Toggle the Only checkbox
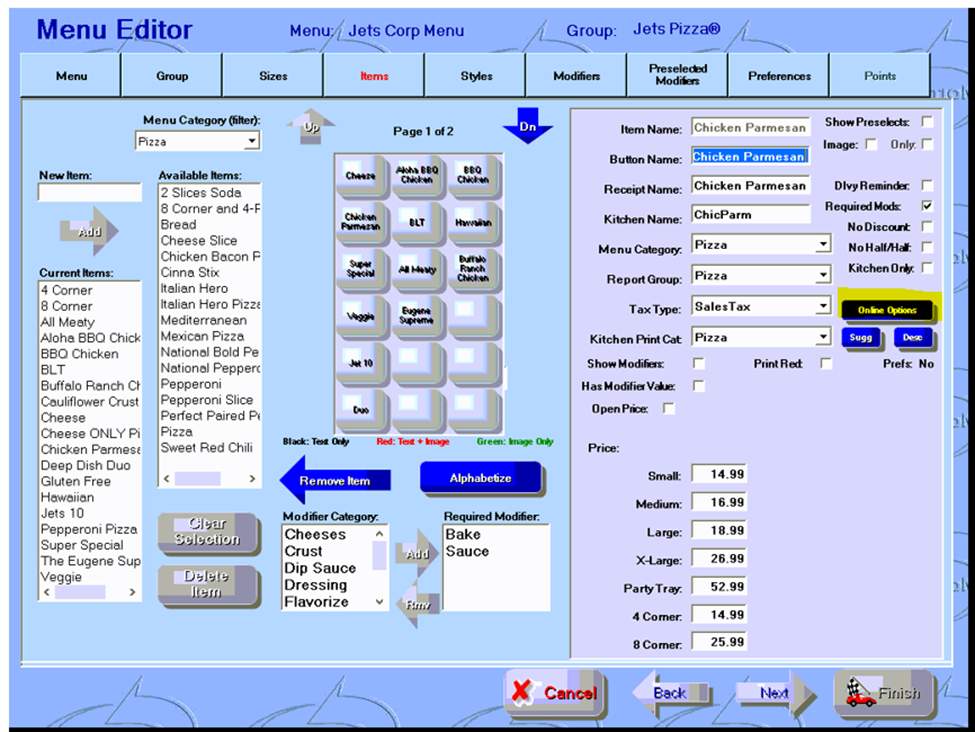 pos(926,144)
